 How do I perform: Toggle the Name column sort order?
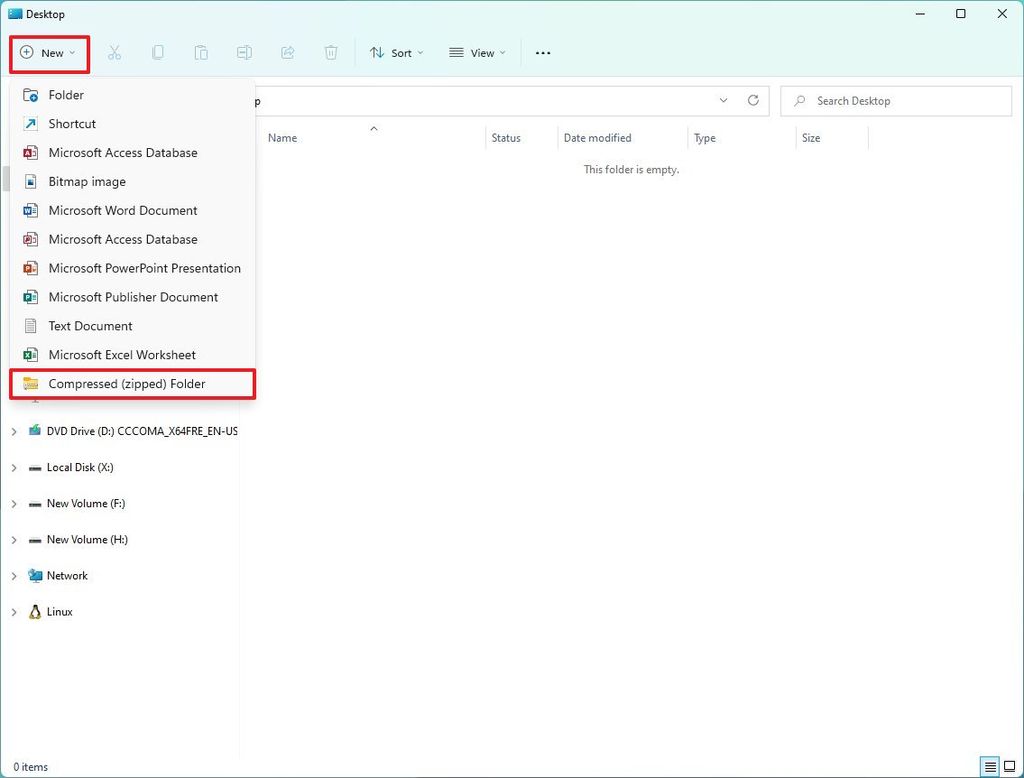click(x=282, y=137)
